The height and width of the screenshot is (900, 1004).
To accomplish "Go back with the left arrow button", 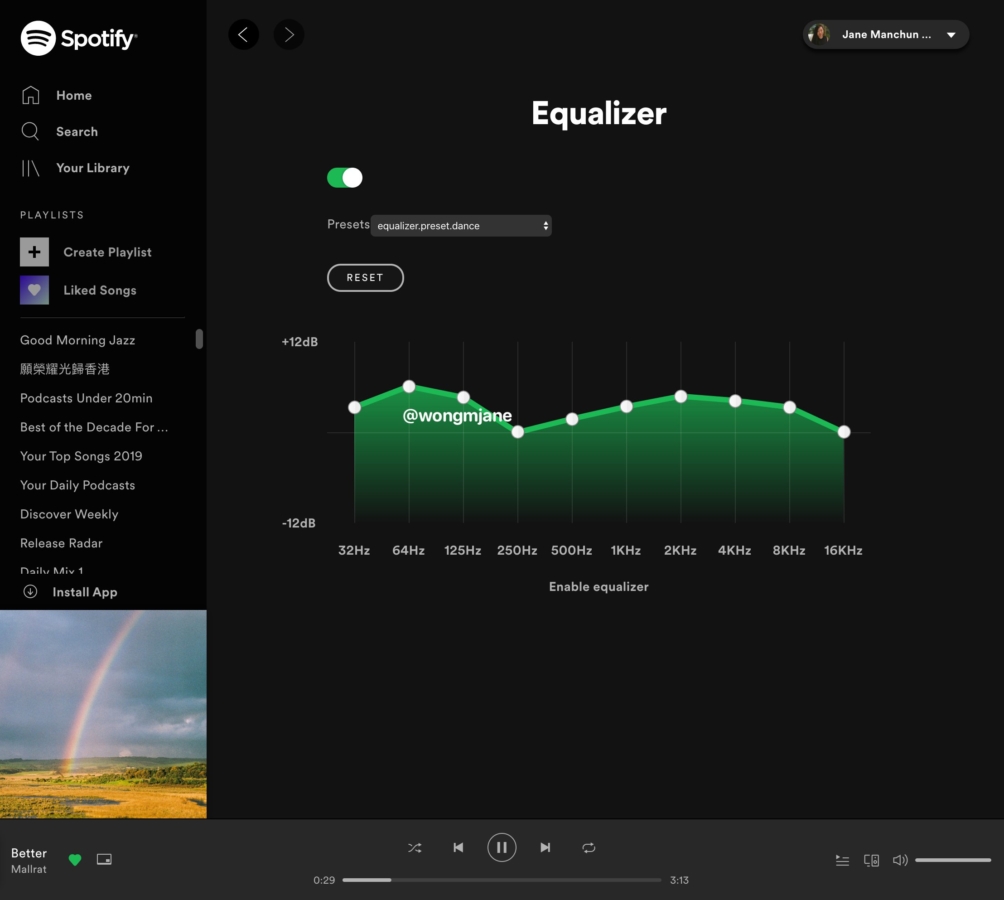I will 243,35.
